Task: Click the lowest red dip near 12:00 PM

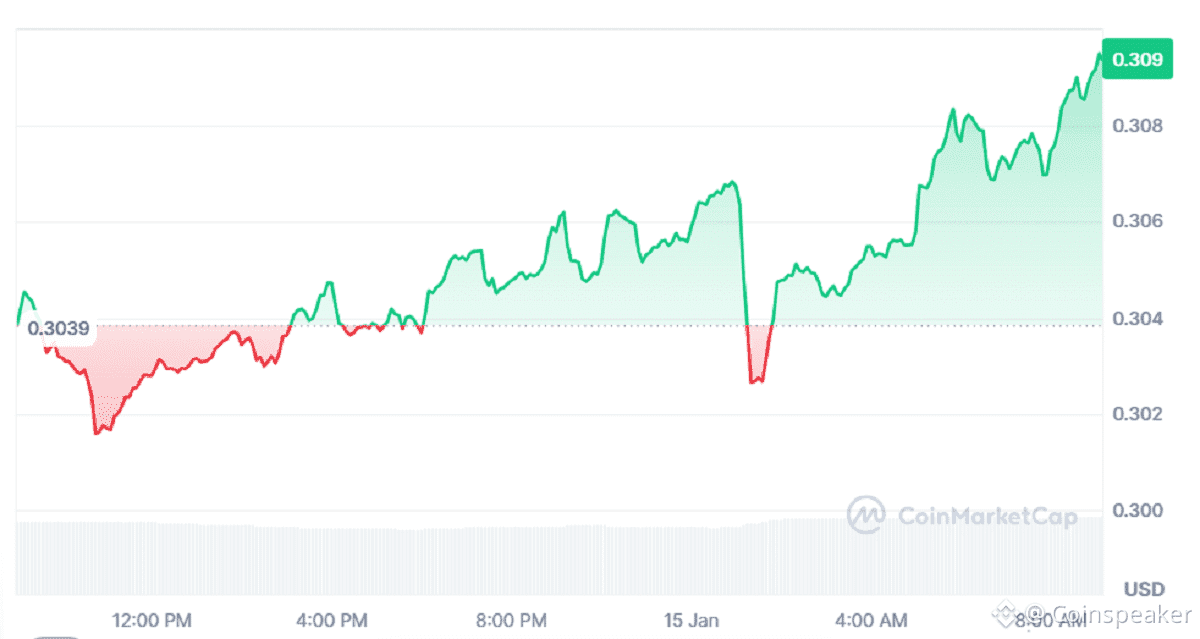Action: pos(97,432)
